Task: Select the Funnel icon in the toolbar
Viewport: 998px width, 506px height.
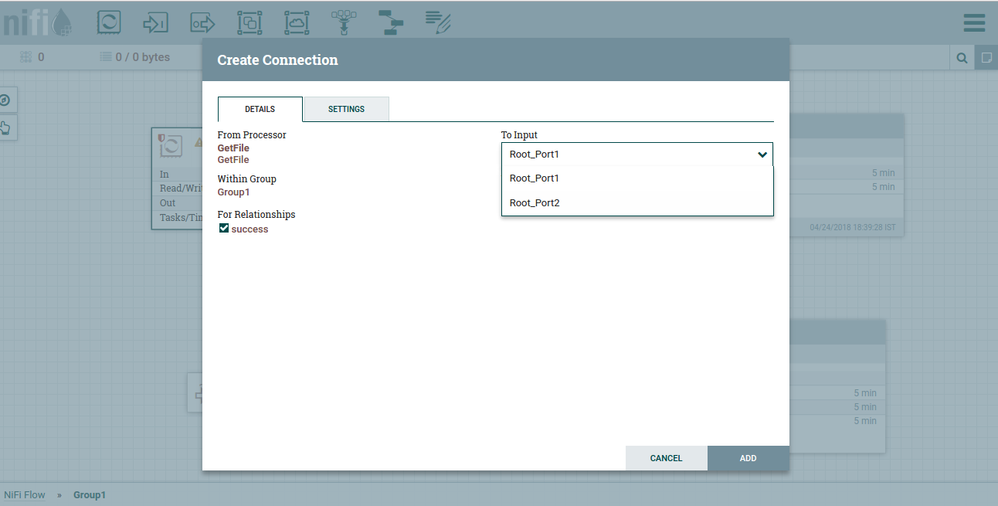Action: pos(344,22)
